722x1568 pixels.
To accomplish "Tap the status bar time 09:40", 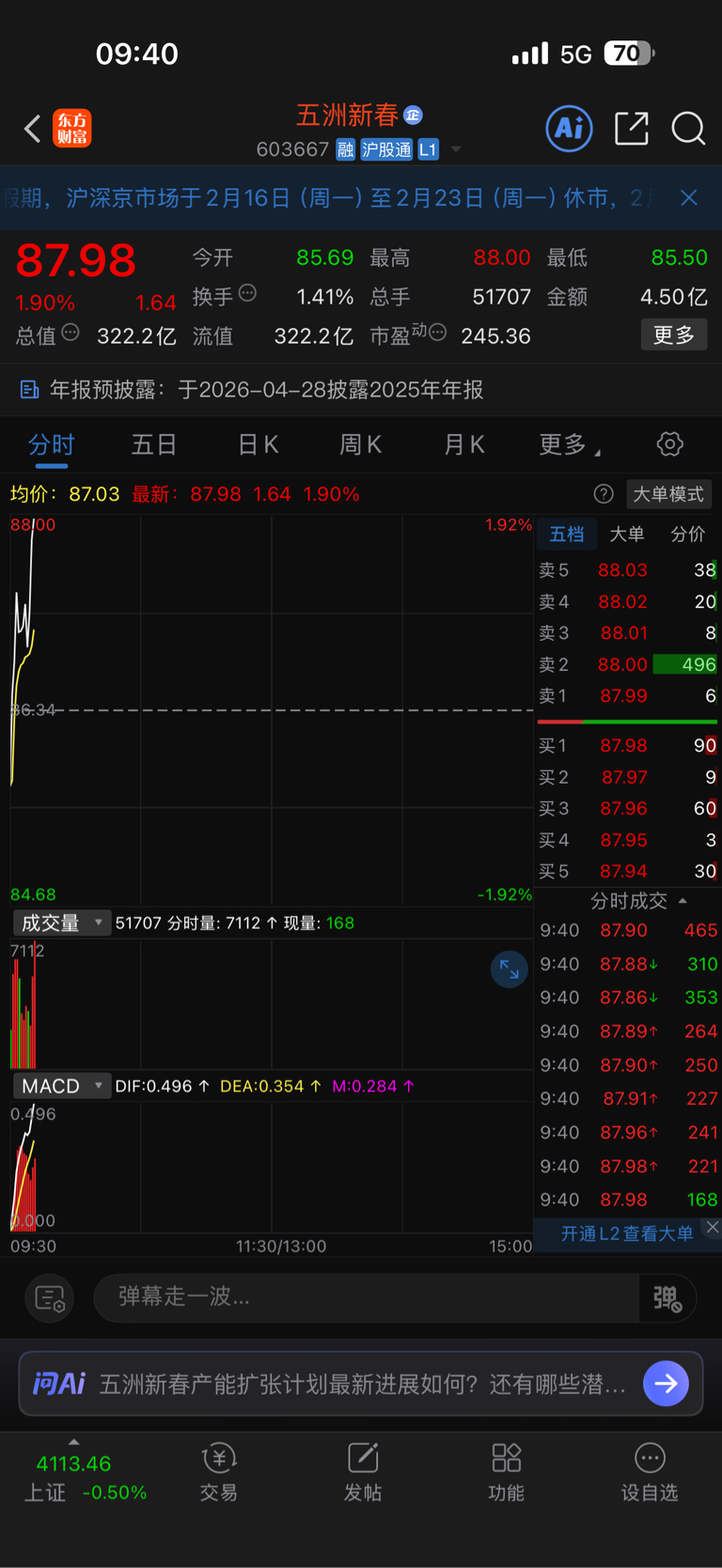I will click(x=137, y=54).
